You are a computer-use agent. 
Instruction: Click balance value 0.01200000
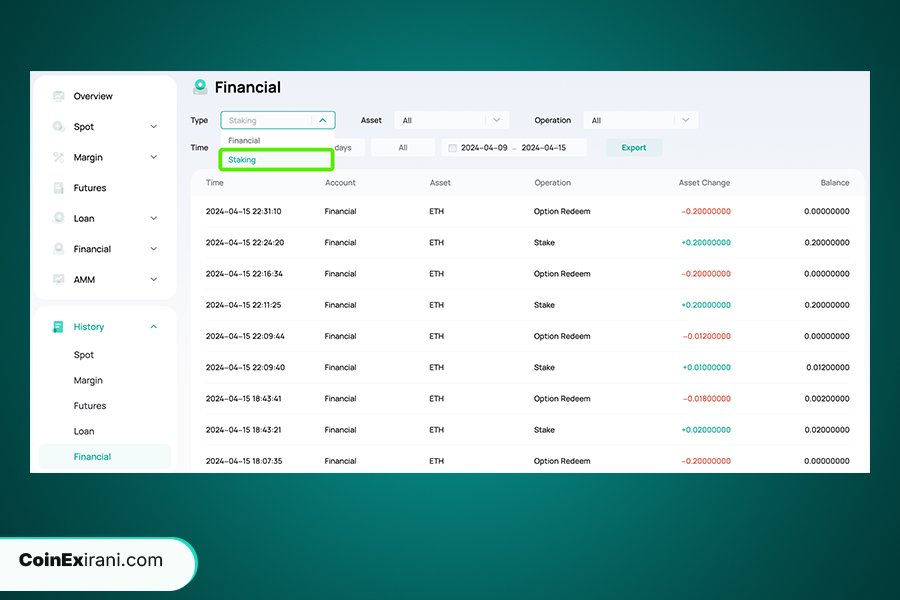828,367
